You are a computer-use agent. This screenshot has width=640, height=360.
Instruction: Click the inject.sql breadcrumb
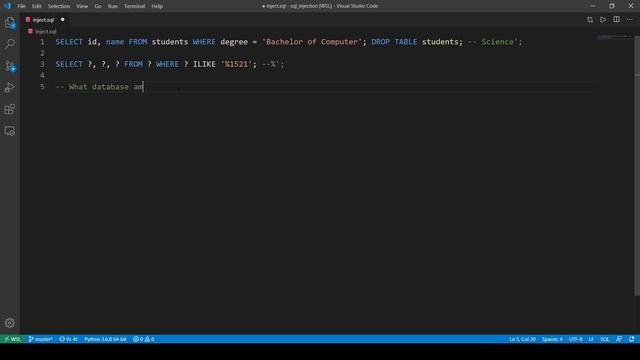click(42, 31)
